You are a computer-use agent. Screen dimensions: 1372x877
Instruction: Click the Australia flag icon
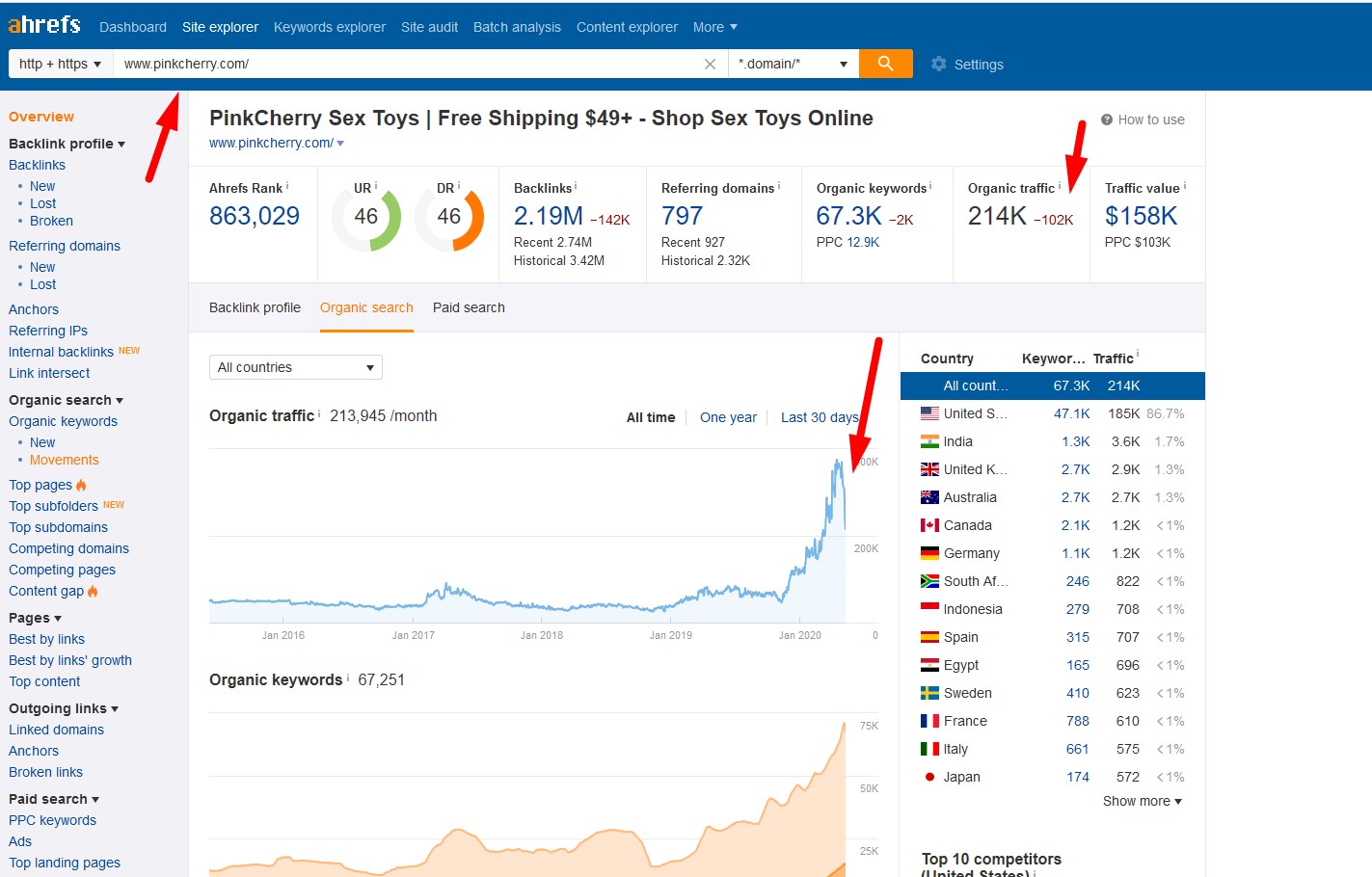[929, 497]
